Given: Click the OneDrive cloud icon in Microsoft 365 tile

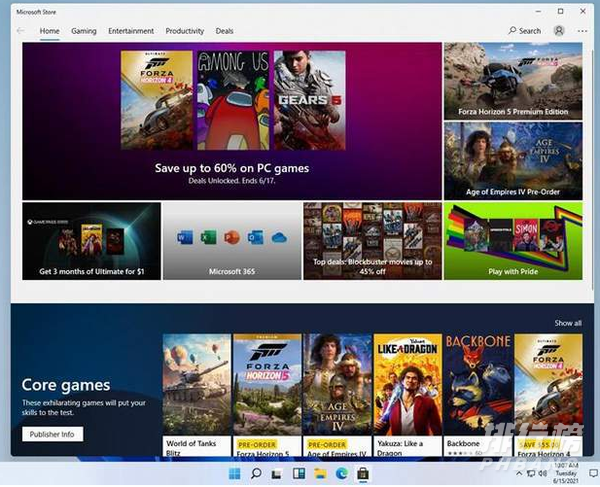Looking at the screenshot, I should tap(279, 238).
